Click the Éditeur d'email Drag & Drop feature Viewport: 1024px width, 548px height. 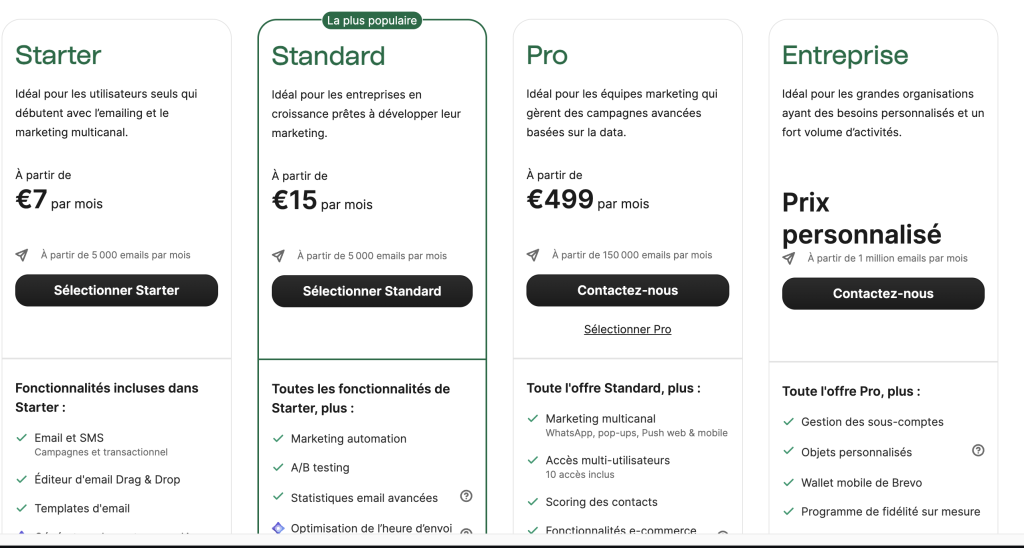107,479
